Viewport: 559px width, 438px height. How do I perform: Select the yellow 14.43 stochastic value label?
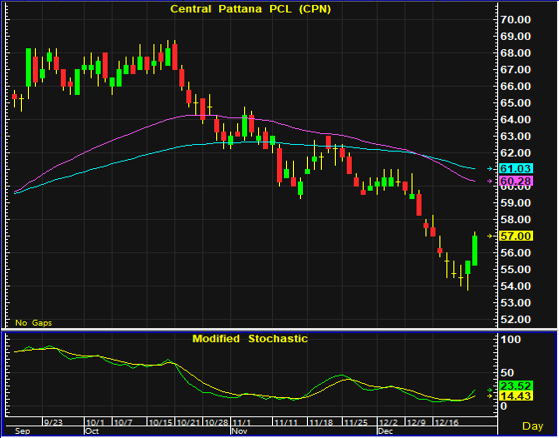click(x=516, y=396)
